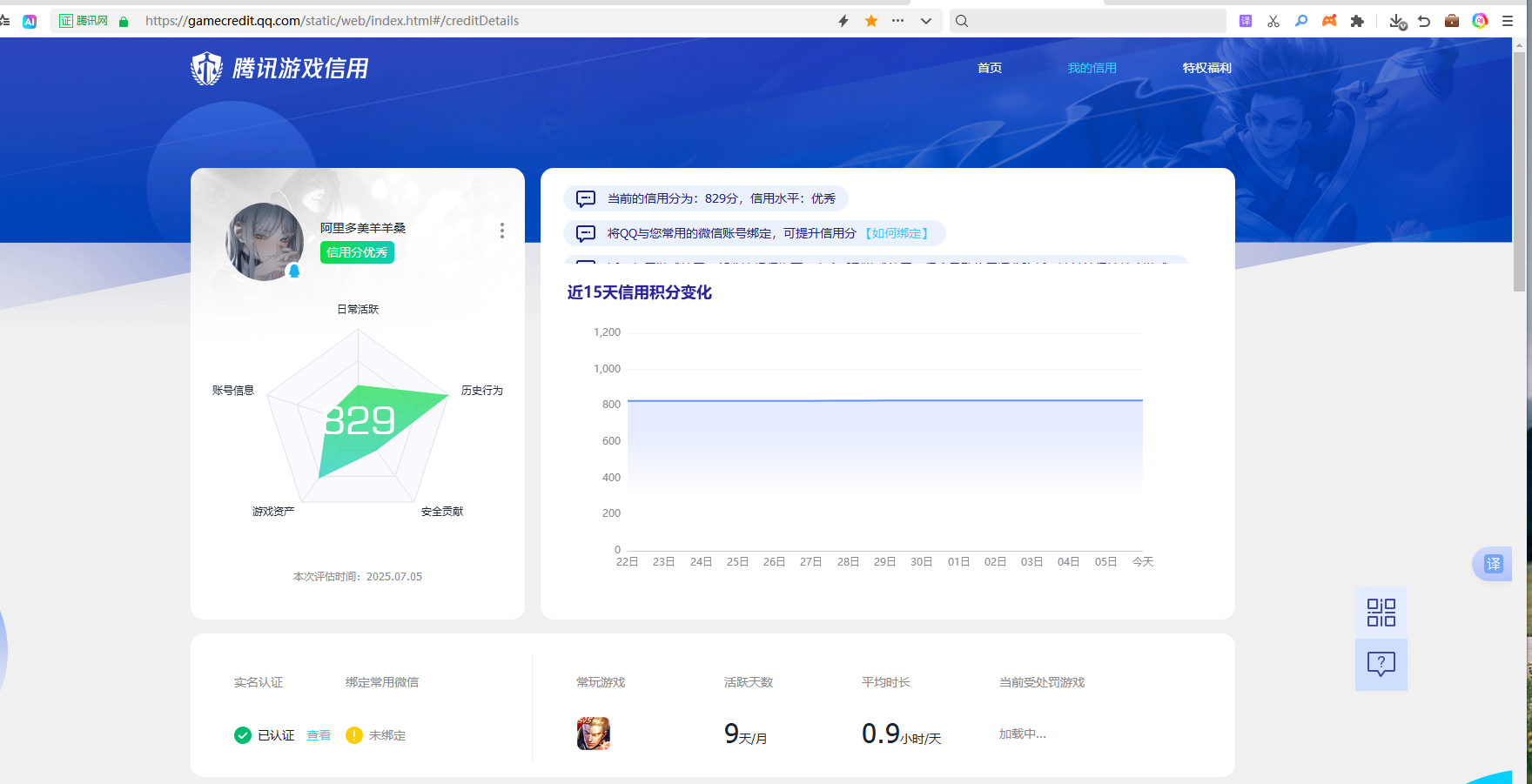Click the frequently played game icon
The image size is (1532, 784).
[594, 734]
